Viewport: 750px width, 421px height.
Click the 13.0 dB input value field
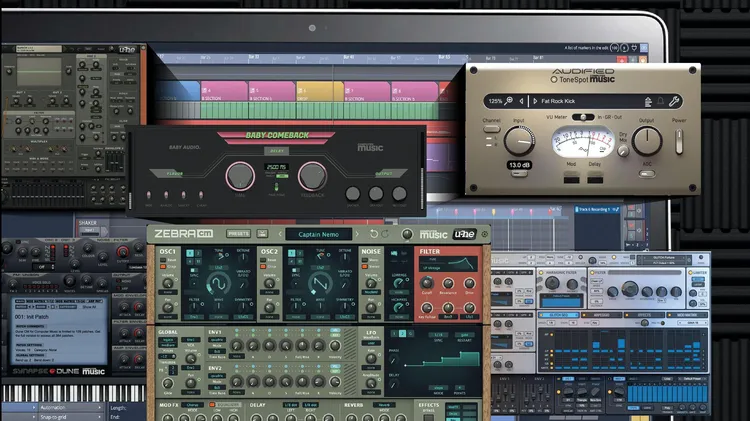point(519,165)
